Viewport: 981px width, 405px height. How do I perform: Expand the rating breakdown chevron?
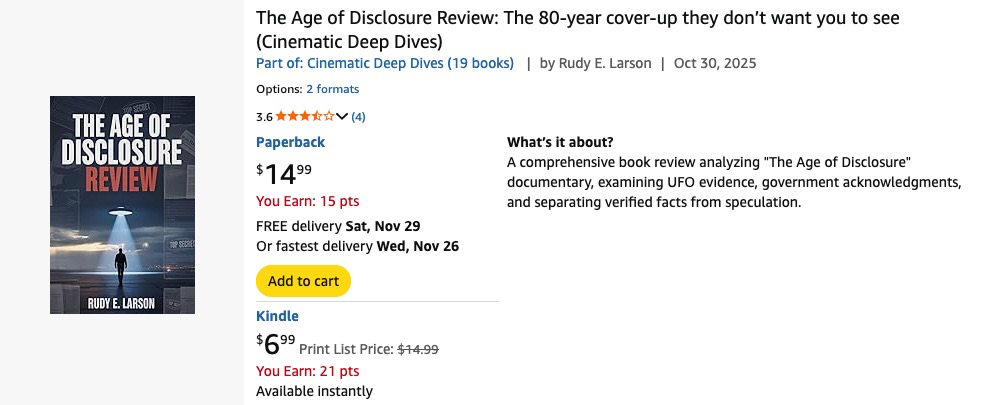(342, 116)
